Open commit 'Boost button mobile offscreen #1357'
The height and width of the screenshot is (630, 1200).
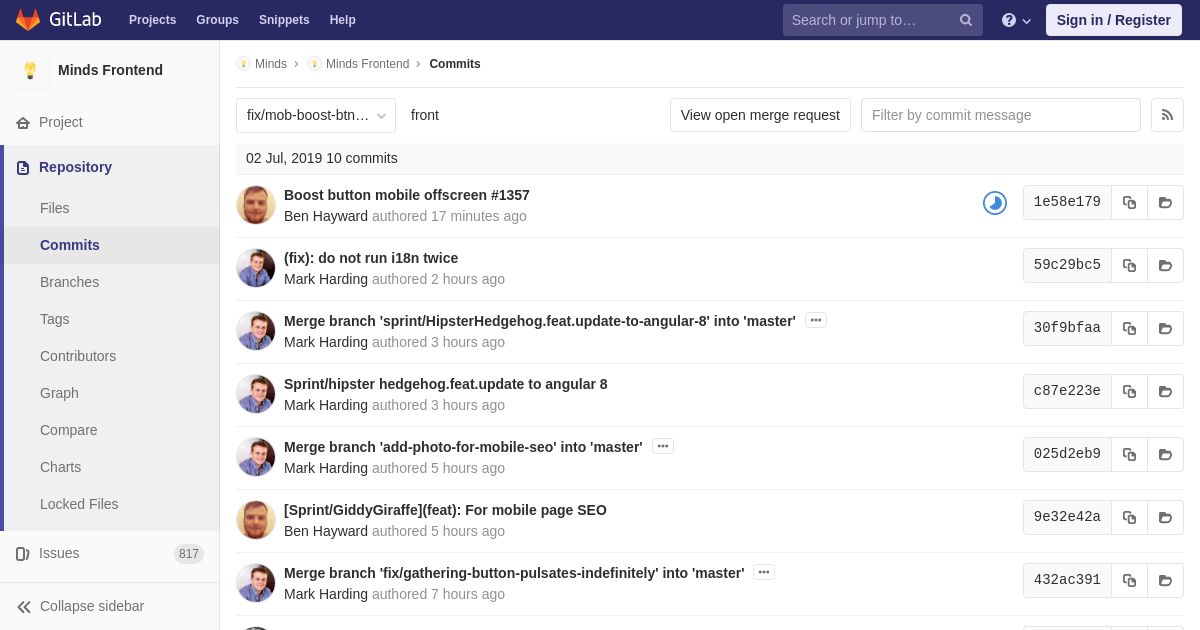pos(407,195)
